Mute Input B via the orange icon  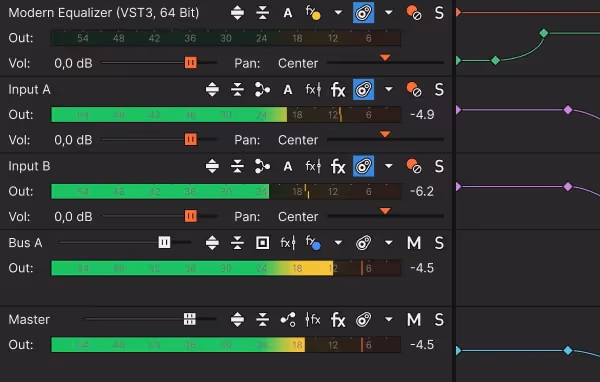(414, 166)
